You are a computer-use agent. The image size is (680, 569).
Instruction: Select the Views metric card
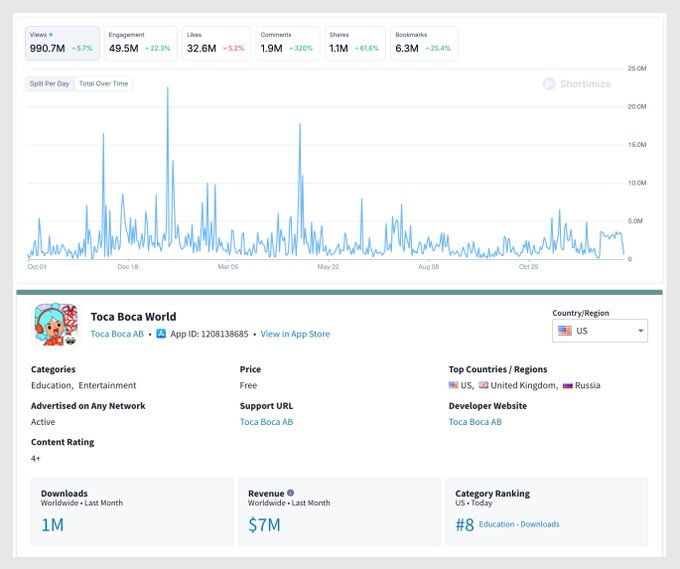tap(62, 43)
